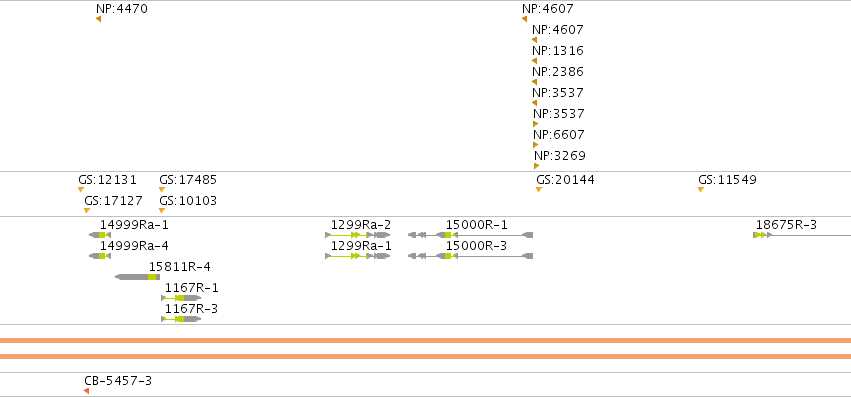Click the 1167R-1 transcript glyph
The width and height of the screenshot is (851, 397).
(181, 298)
